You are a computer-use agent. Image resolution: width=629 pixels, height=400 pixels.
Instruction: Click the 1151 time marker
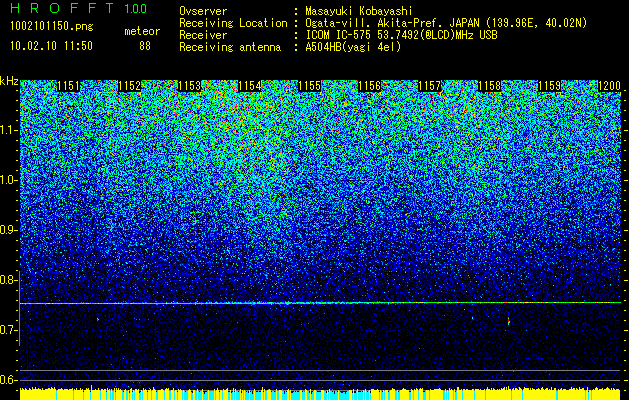[x=68, y=86]
